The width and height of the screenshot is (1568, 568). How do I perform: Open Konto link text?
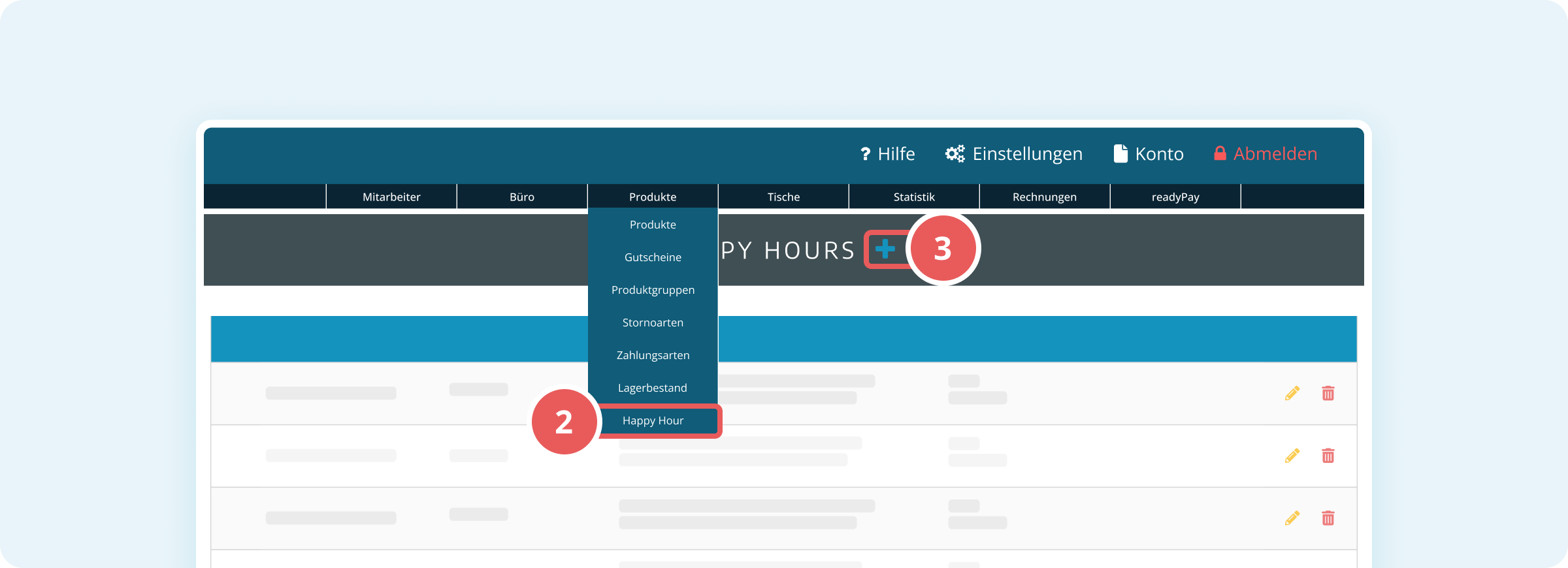click(1160, 154)
